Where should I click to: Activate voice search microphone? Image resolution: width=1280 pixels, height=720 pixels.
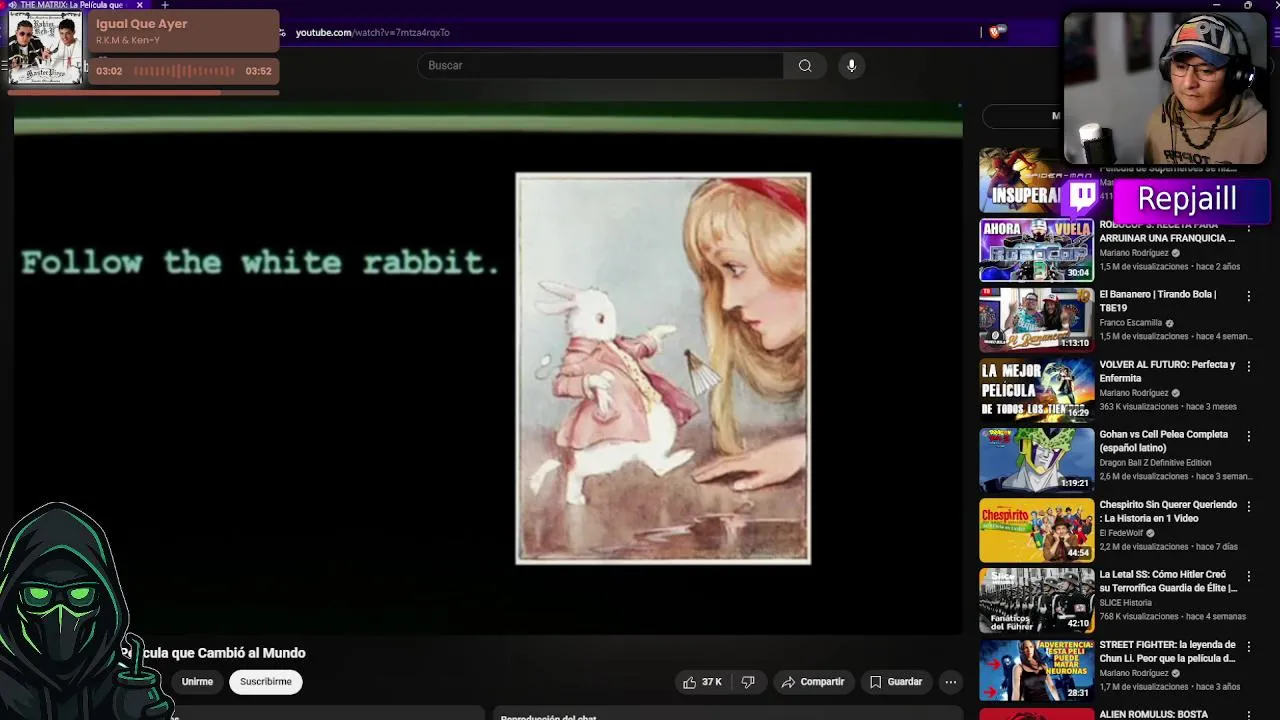851,66
